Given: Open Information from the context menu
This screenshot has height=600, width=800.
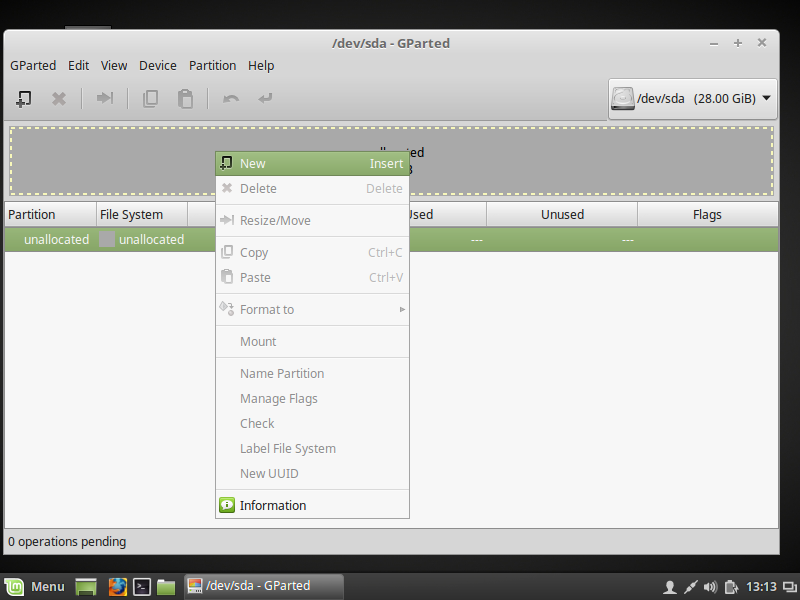Looking at the screenshot, I should tap(312, 506).
